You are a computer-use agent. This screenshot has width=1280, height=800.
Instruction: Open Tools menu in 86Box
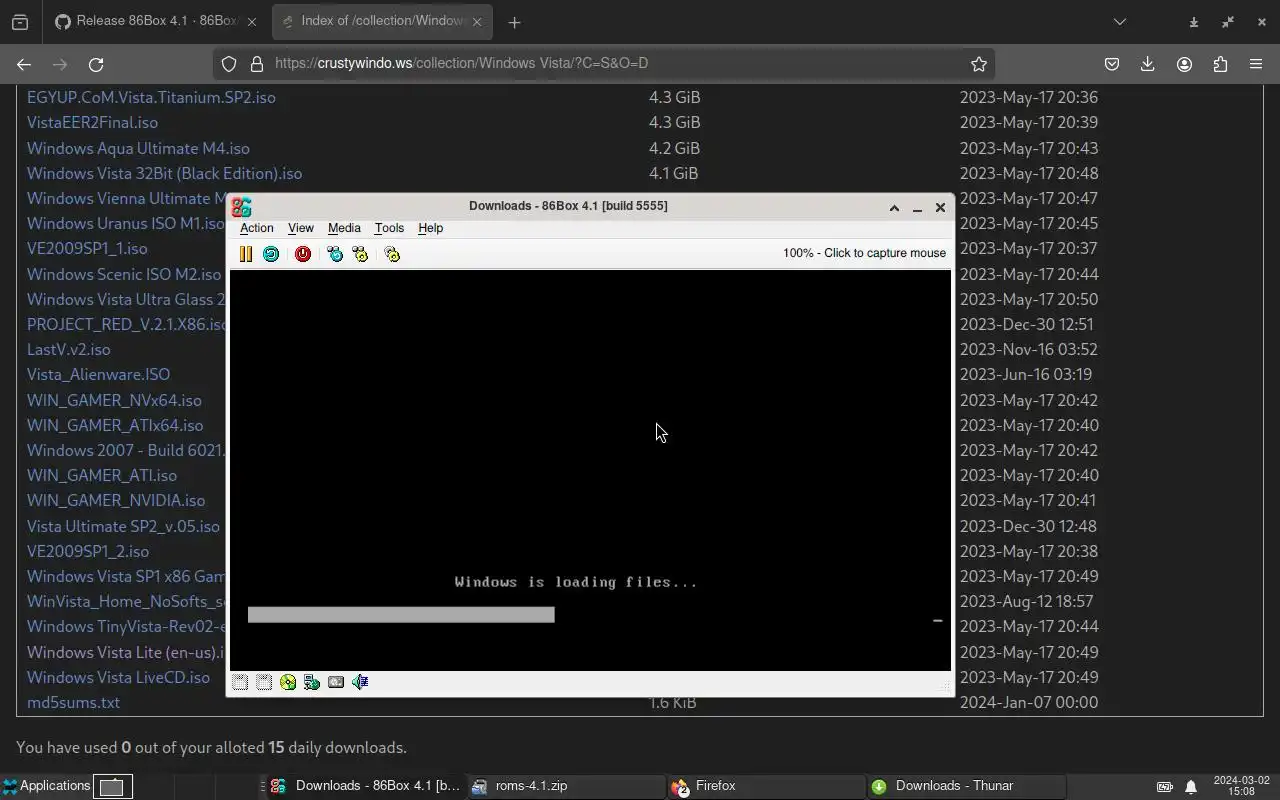389,228
